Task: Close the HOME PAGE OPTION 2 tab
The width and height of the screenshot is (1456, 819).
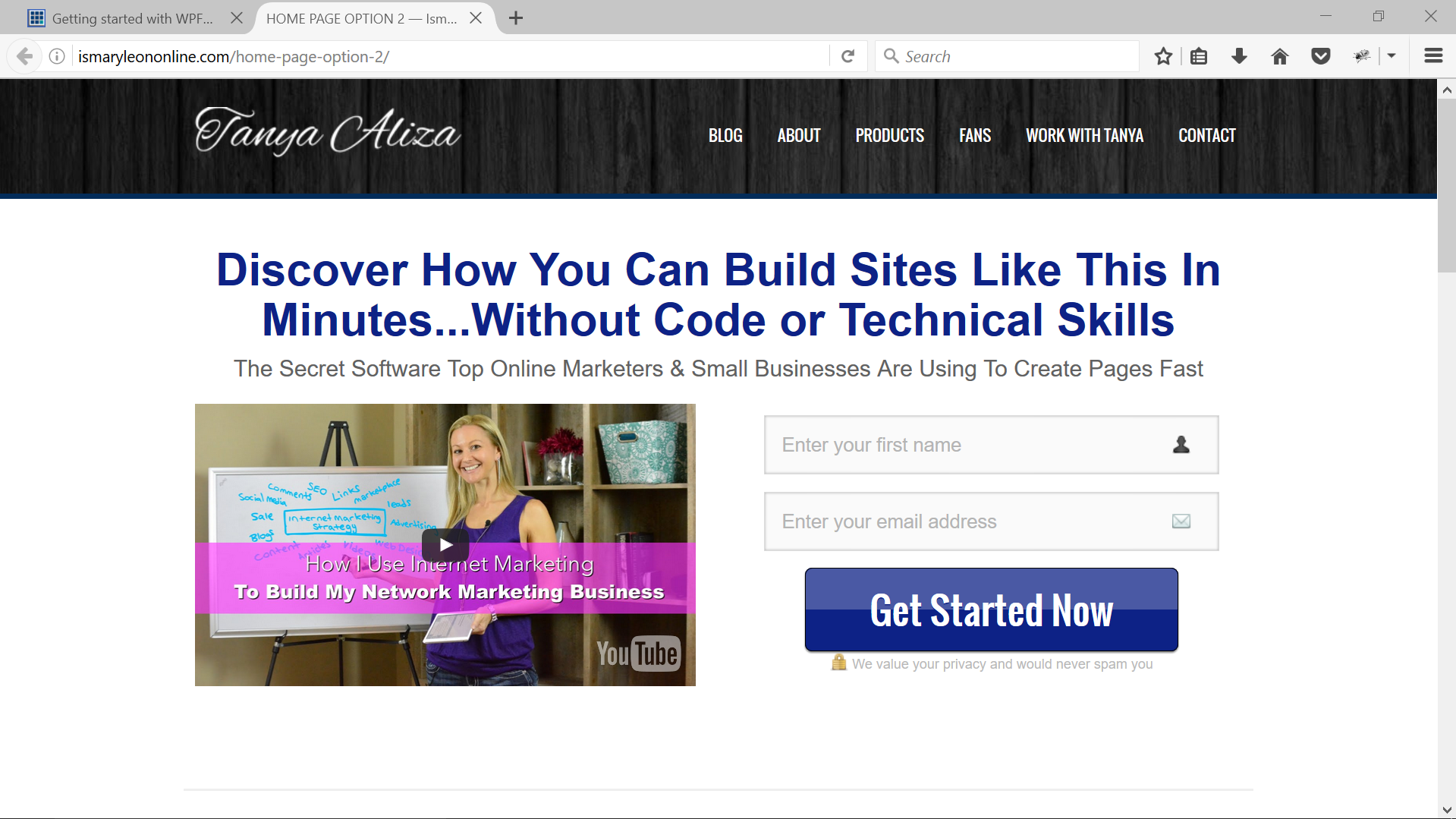Action: coord(476,18)
